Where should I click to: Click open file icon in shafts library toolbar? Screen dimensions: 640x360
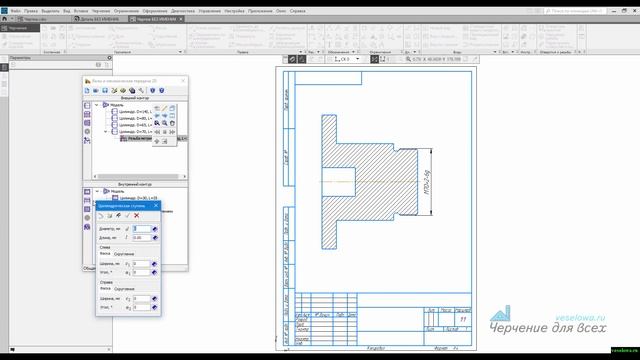pyautogui.click(x=96, y=90)
